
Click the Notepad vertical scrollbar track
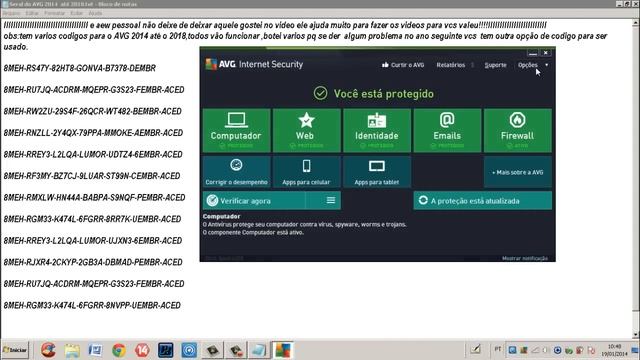click(636, 178)
